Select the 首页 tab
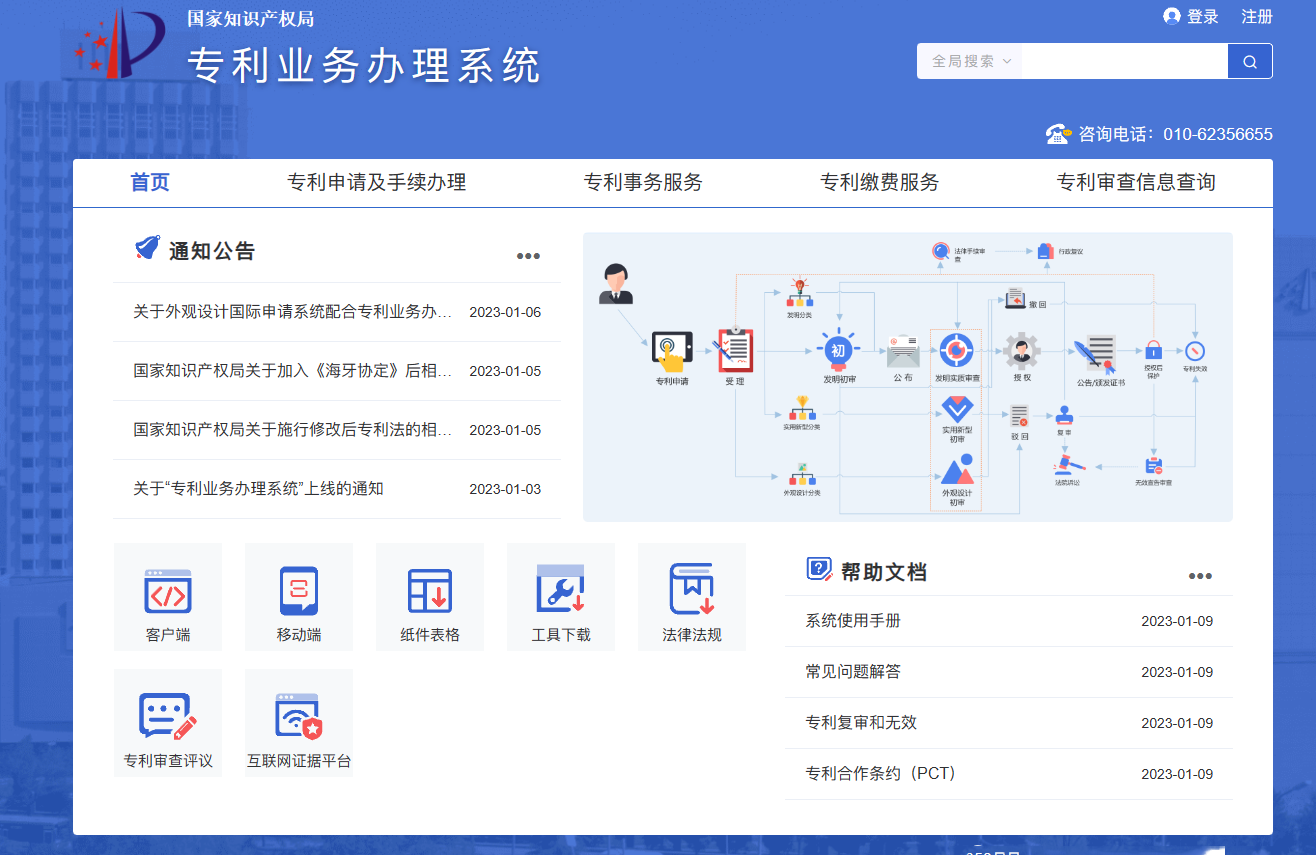Image resolution: width=1316 pixels, height=855 pixels. [x=150, y=182]
